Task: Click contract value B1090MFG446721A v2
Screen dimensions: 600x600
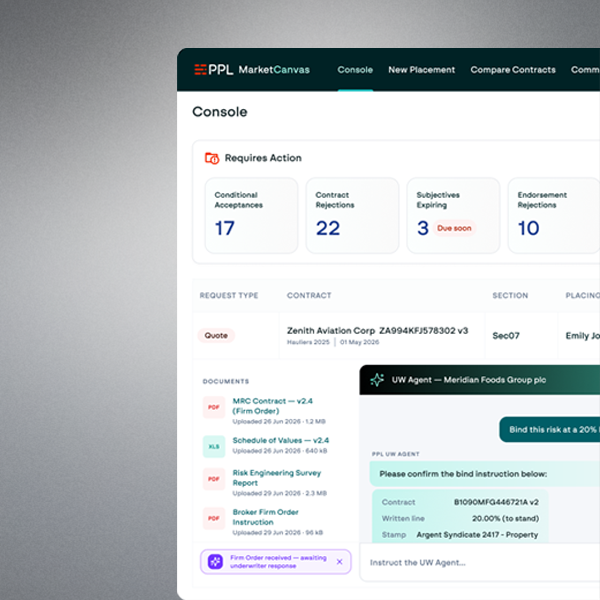Action: pyautogui.click(x=496, y=502)
